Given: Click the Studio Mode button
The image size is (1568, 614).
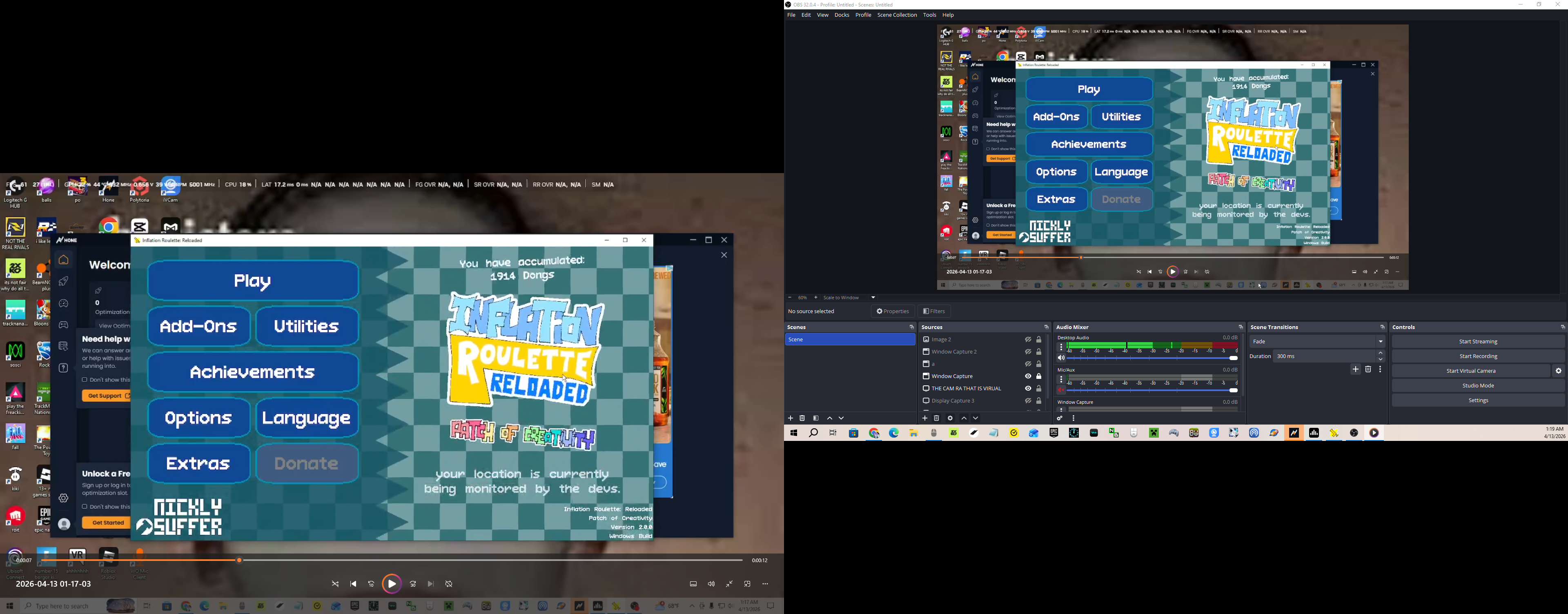Looking at the screenshot, I should tap(1478, 386).
